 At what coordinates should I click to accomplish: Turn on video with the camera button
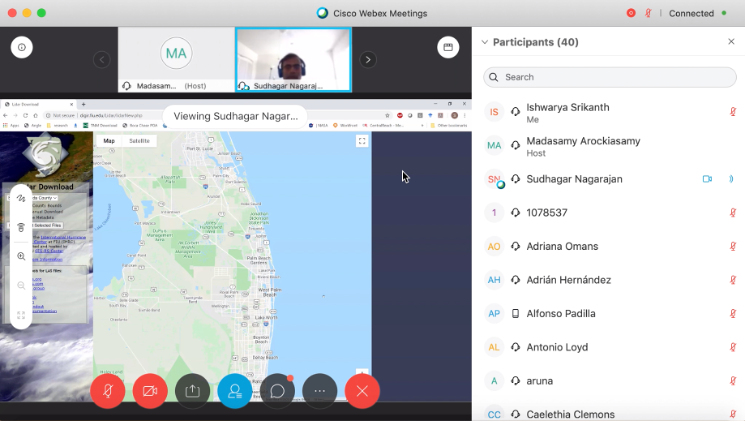coord(150,391)
